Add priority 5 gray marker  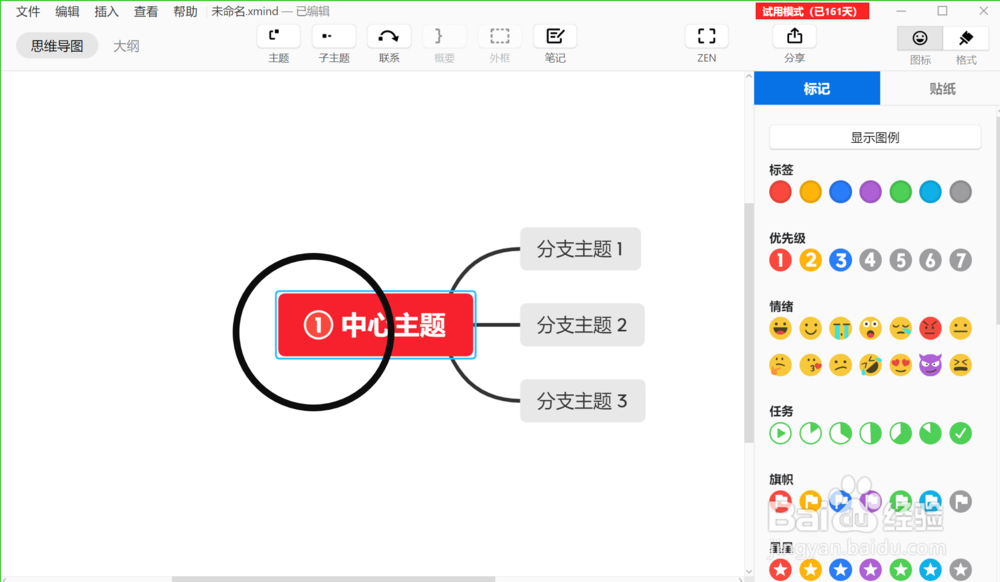(x=901, y=260)
